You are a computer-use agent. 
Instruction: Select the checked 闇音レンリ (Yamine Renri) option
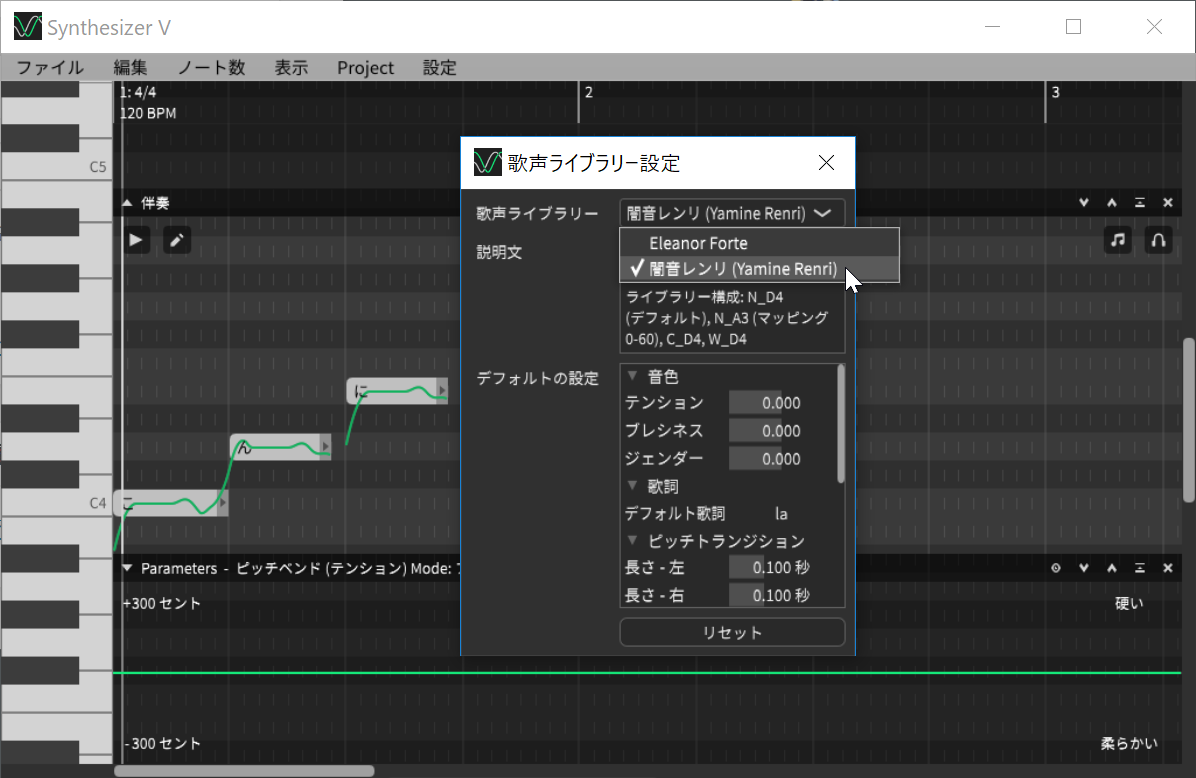tap(760, 268)
